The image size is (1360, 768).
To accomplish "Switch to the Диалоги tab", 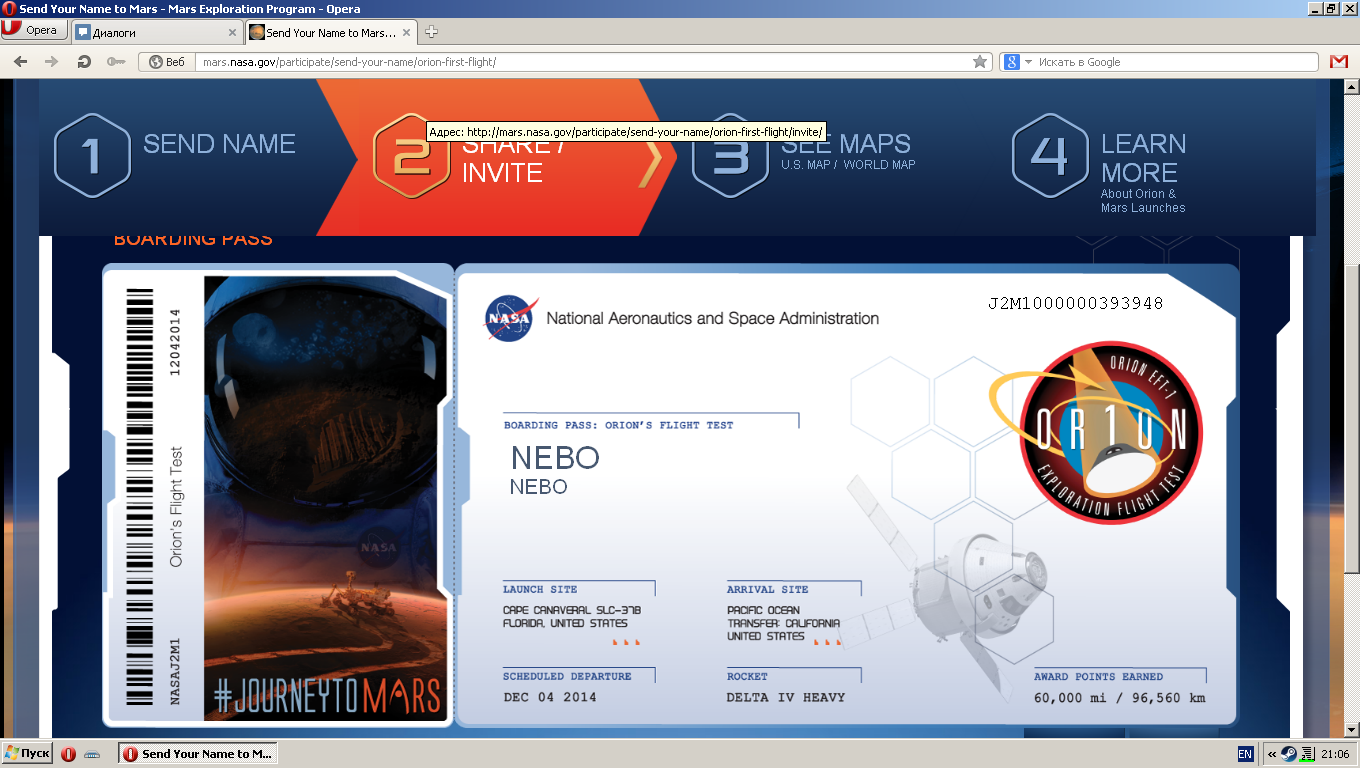I will [x=156, y=32].
